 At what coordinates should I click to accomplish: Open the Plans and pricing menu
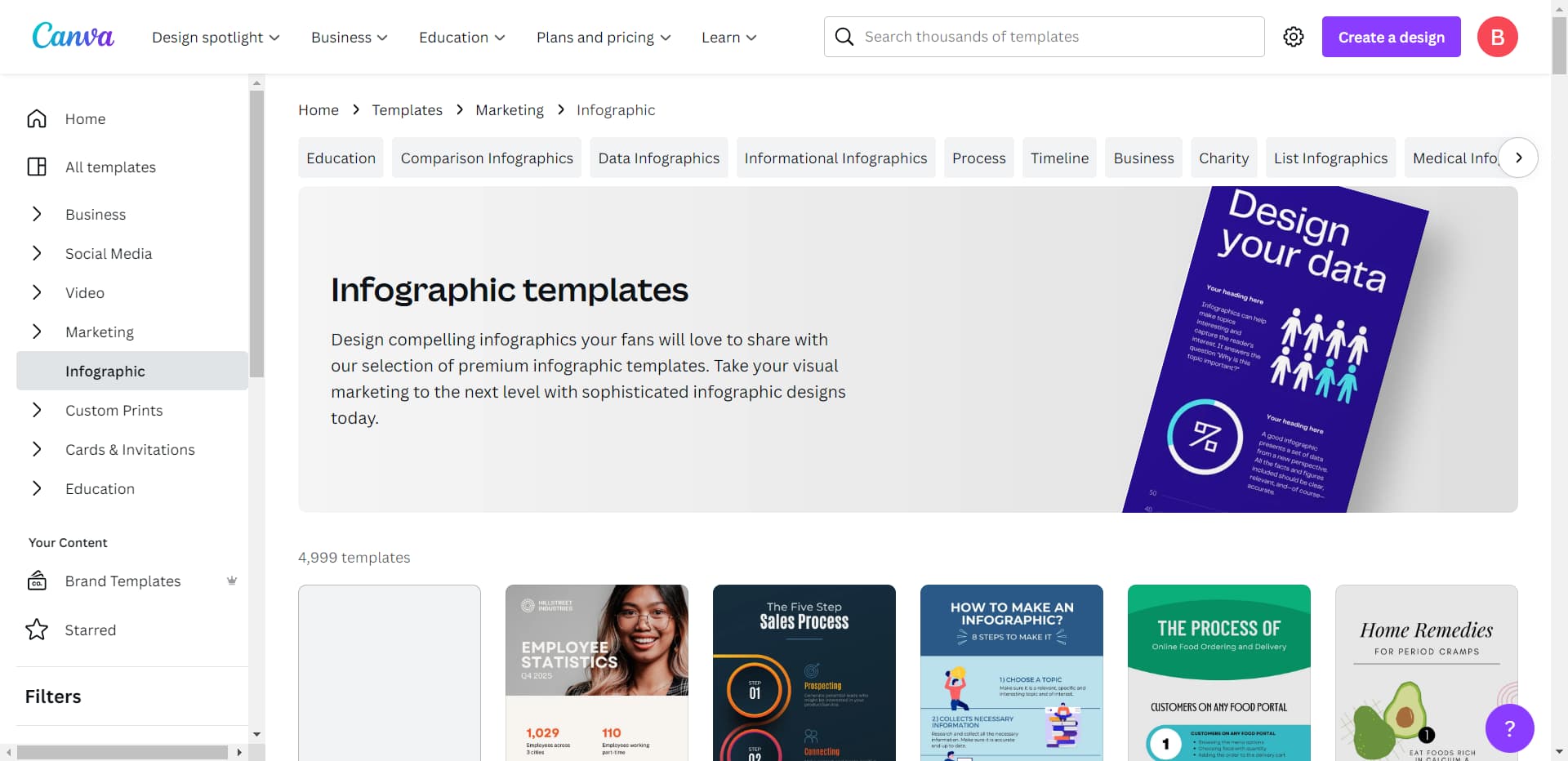click(x=603, y=37)
